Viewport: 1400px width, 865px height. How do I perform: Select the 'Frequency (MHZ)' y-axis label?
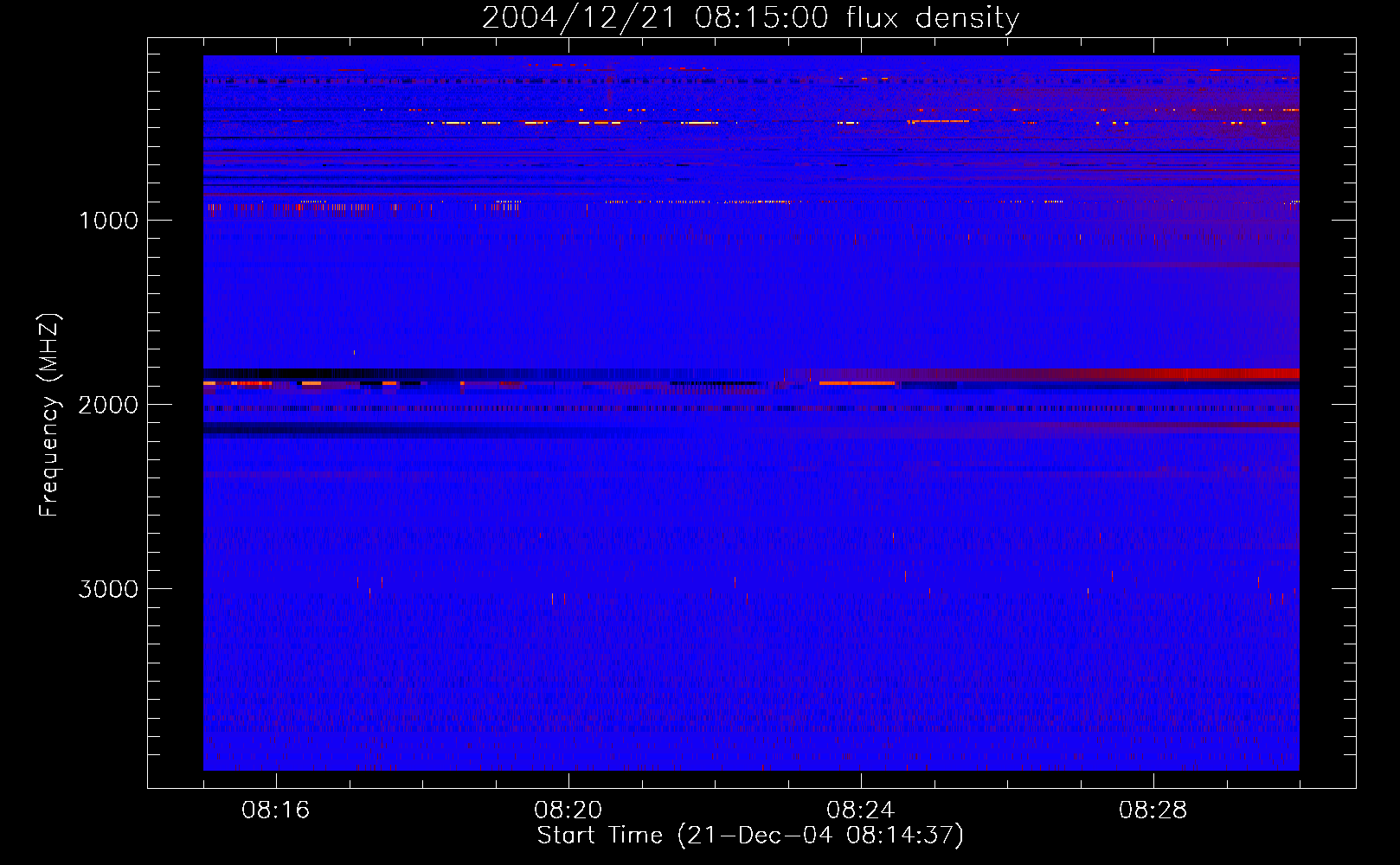[49, 415]
